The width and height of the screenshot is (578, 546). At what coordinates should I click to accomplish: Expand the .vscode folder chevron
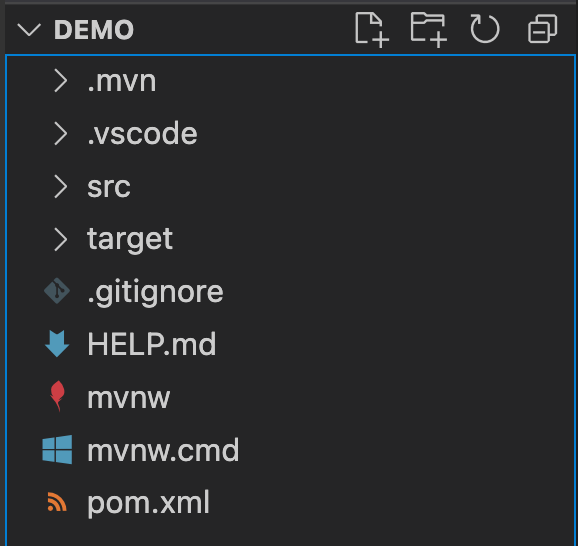click(x=60, y=133)
